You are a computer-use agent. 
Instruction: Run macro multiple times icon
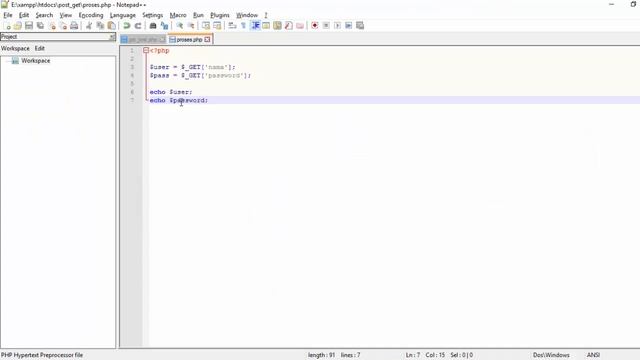tap(349, 26)
